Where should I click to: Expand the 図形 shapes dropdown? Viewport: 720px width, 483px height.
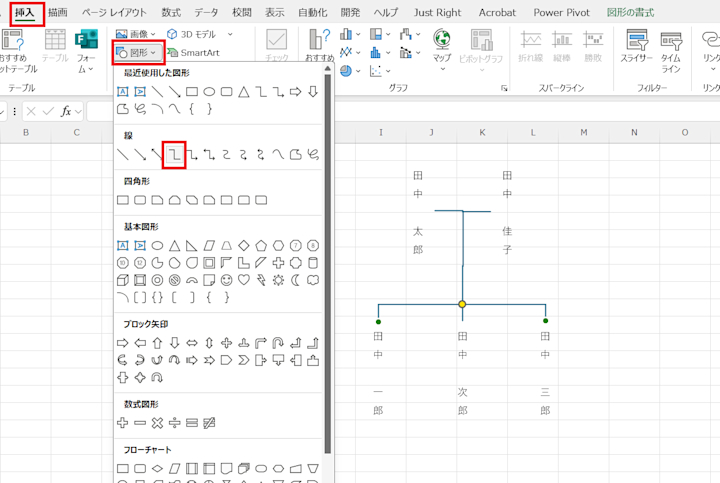coord(136,52)
